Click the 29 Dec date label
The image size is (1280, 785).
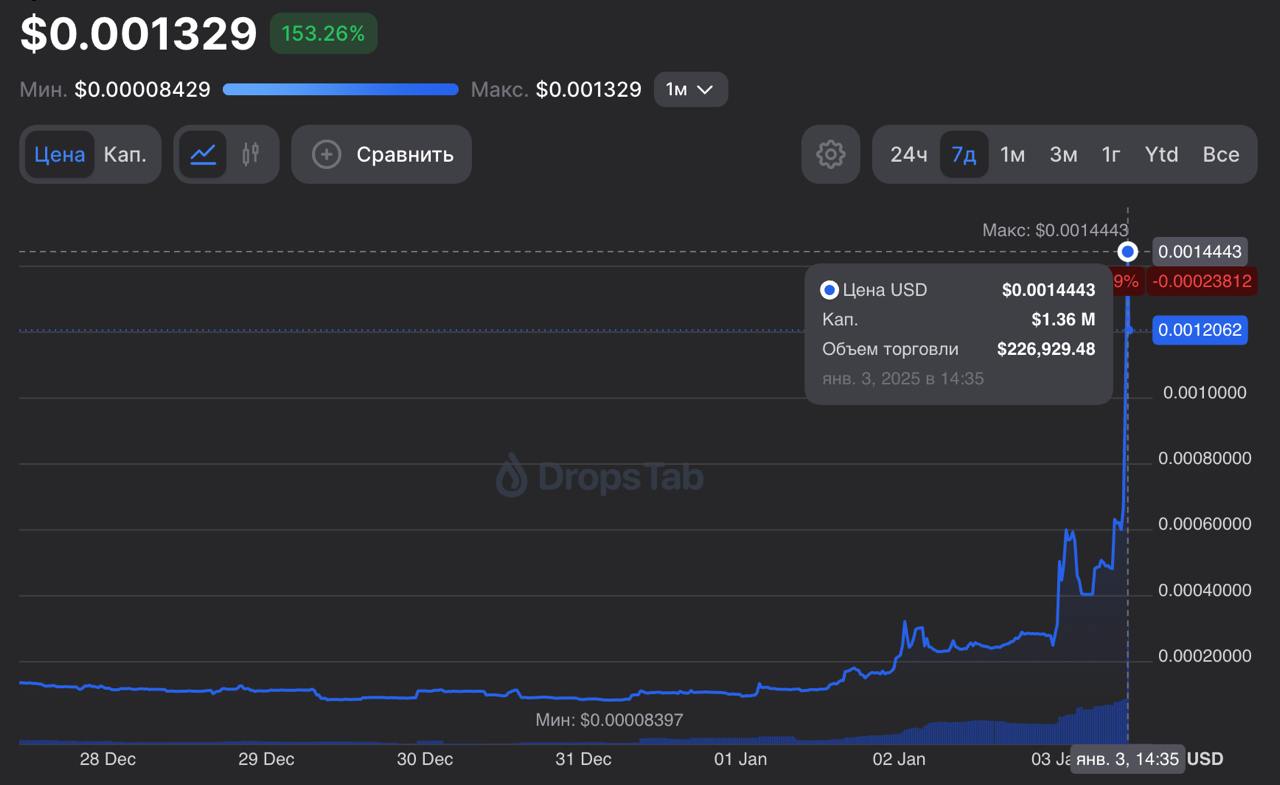(x=266, y=759)
